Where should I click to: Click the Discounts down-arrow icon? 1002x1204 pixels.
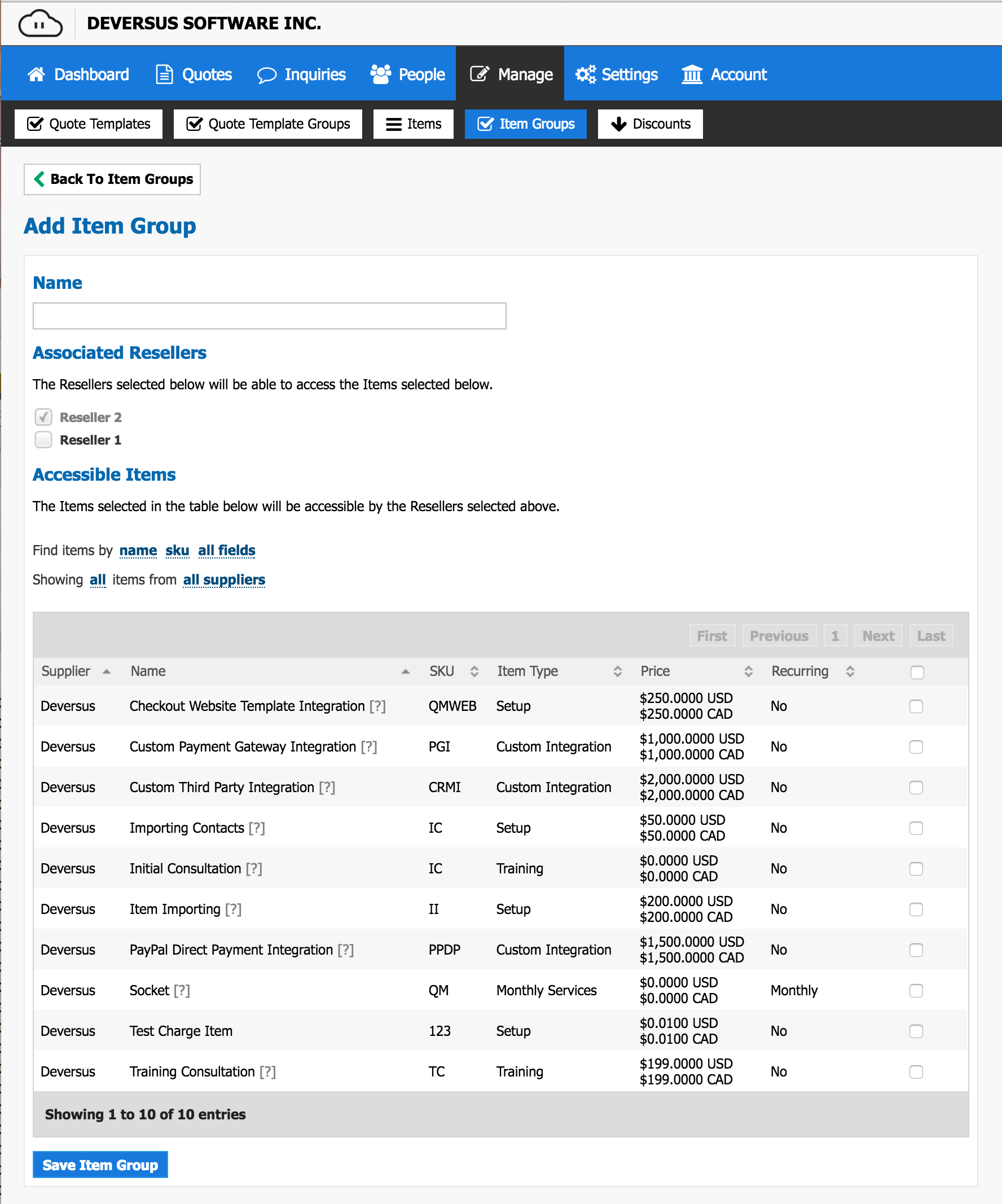tap(618, 125)
